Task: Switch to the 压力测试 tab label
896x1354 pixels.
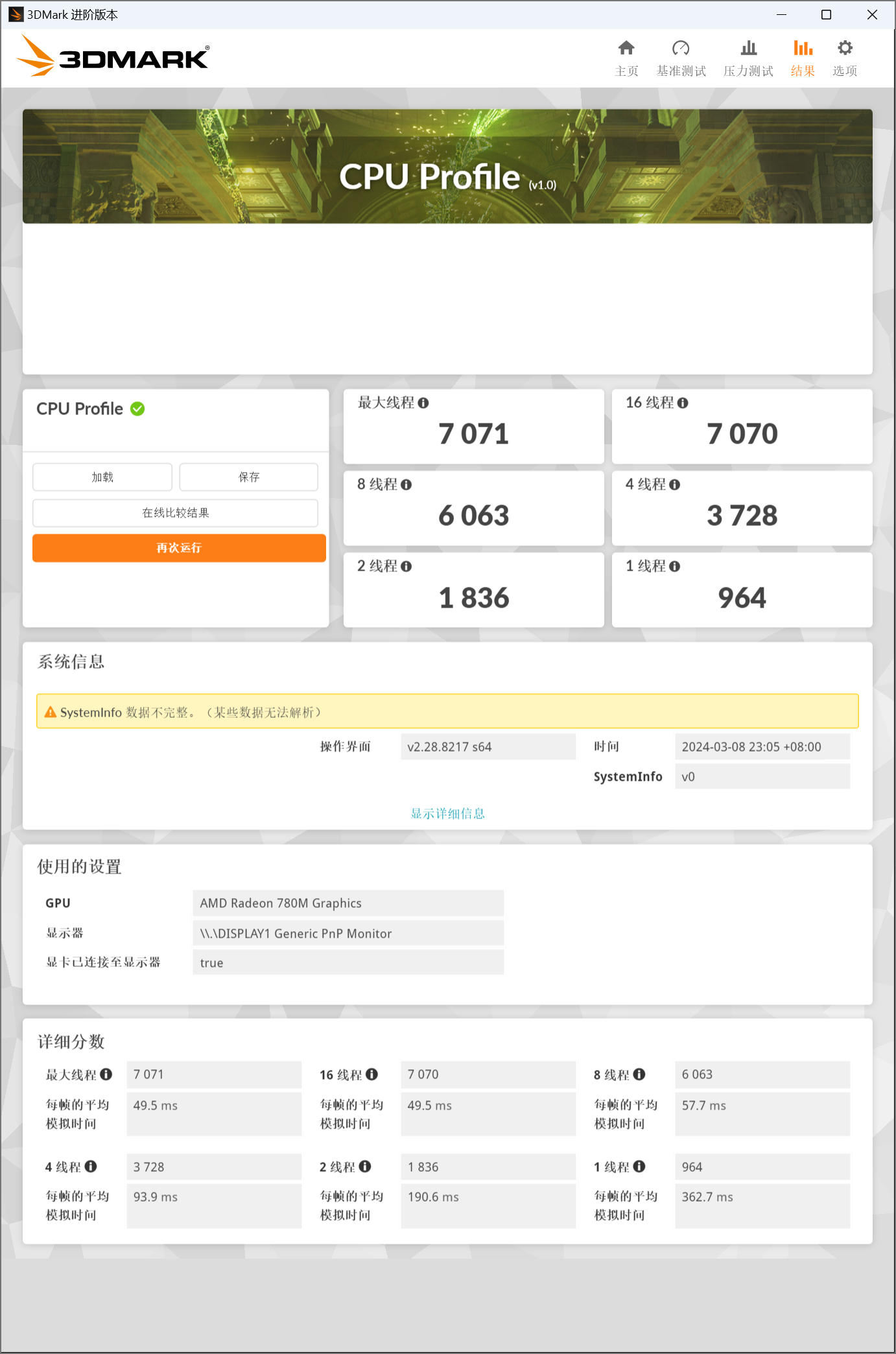Action: tap(748, 71)
